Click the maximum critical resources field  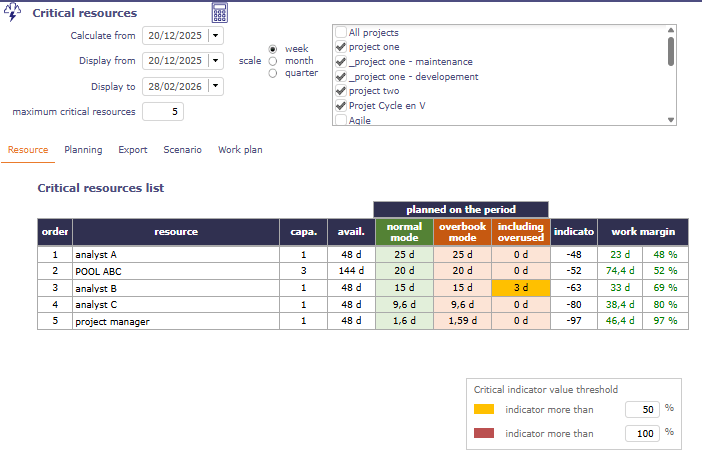pos(163,112)
